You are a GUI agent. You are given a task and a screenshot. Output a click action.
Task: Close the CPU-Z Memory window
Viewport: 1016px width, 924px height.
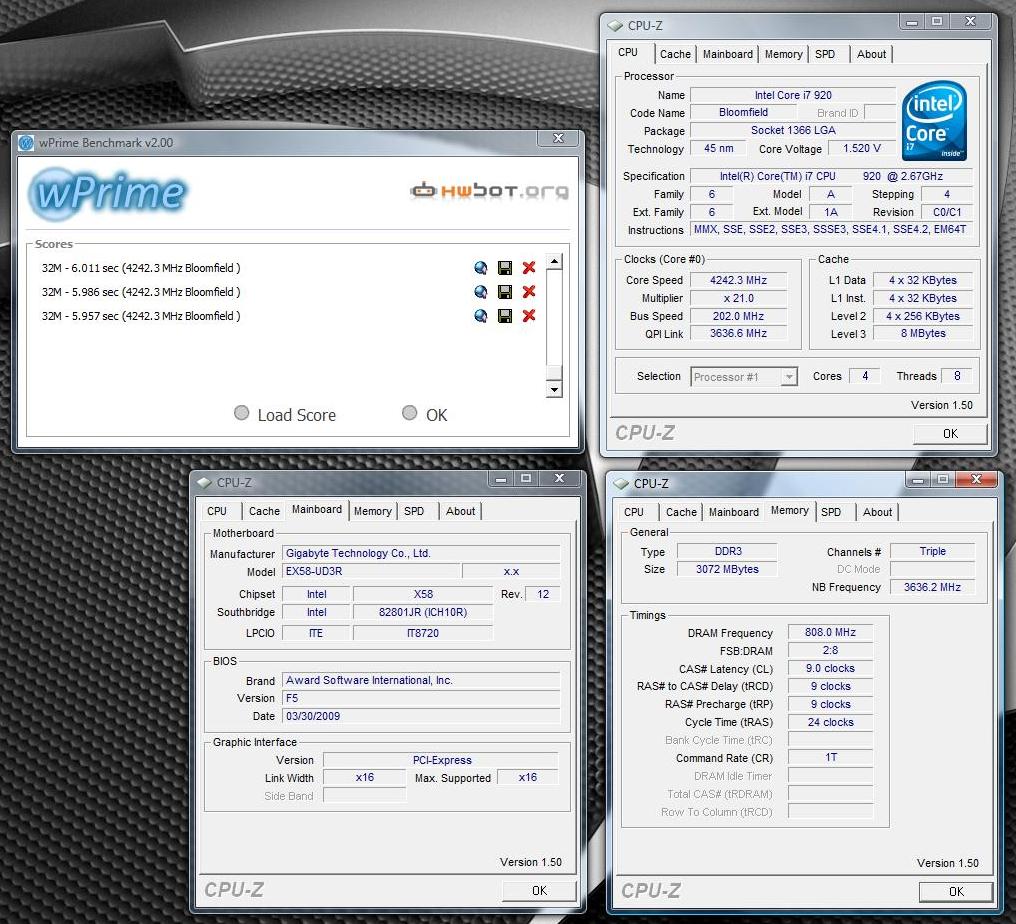pyautogui.click(x=976, y=479)
